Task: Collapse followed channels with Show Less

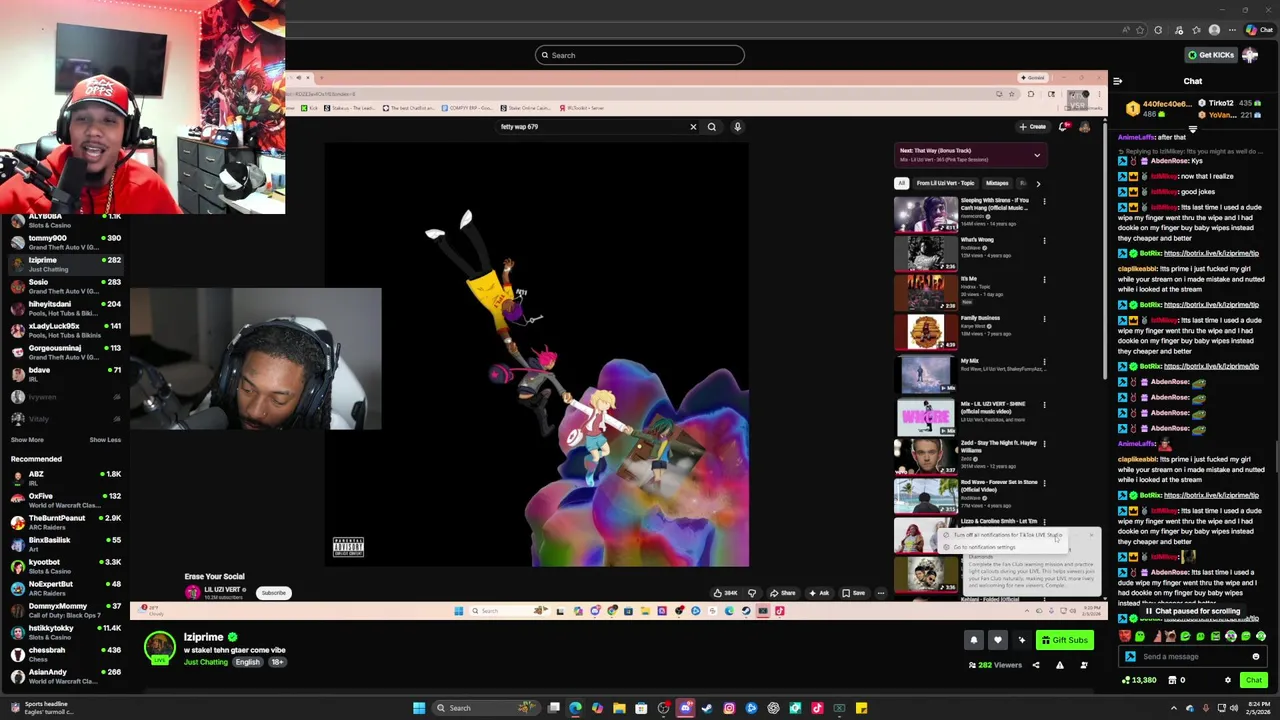Action: point(105,440)
